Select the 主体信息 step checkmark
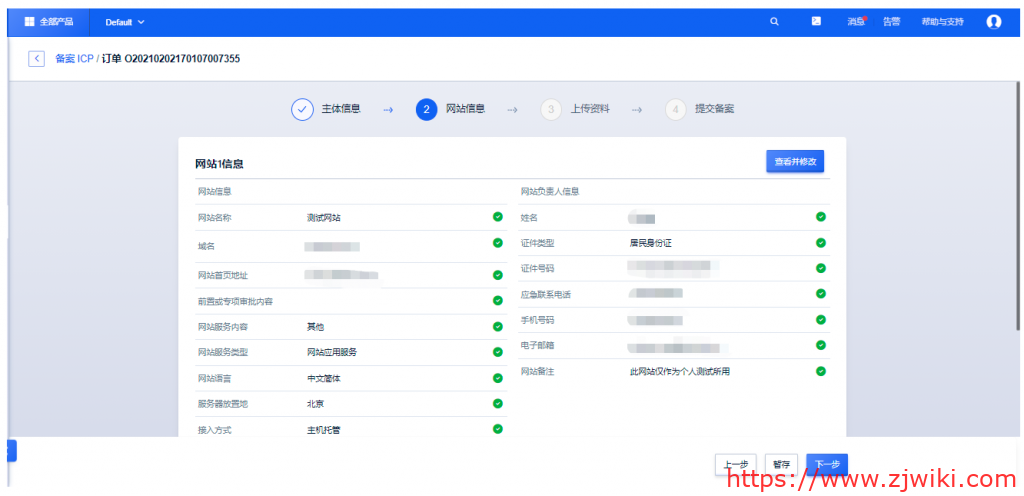1024x496 pixels. pyautogui.click(x=302, y=110)
